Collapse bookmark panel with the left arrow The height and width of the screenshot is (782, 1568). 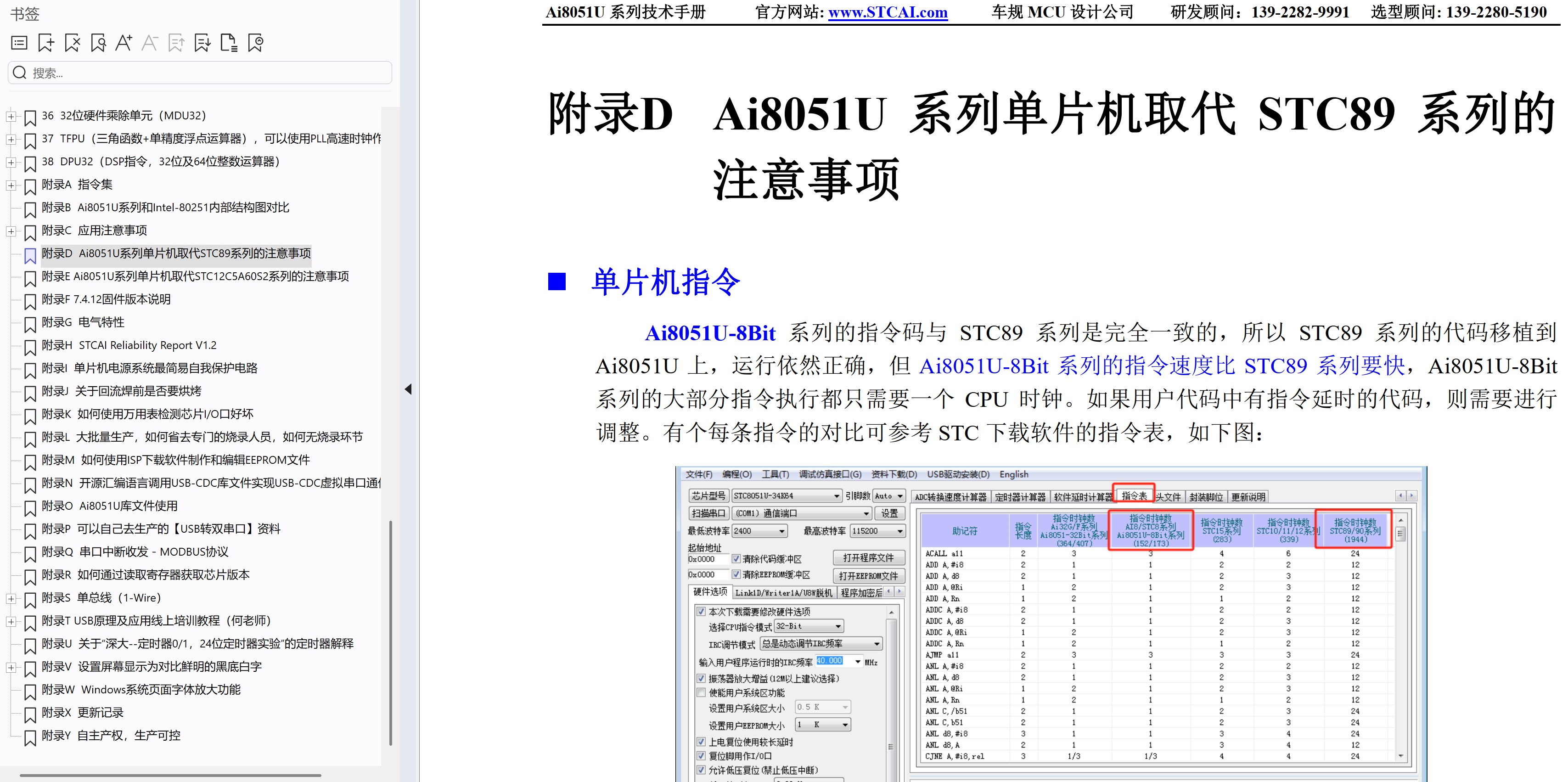(x=408, y=389)
